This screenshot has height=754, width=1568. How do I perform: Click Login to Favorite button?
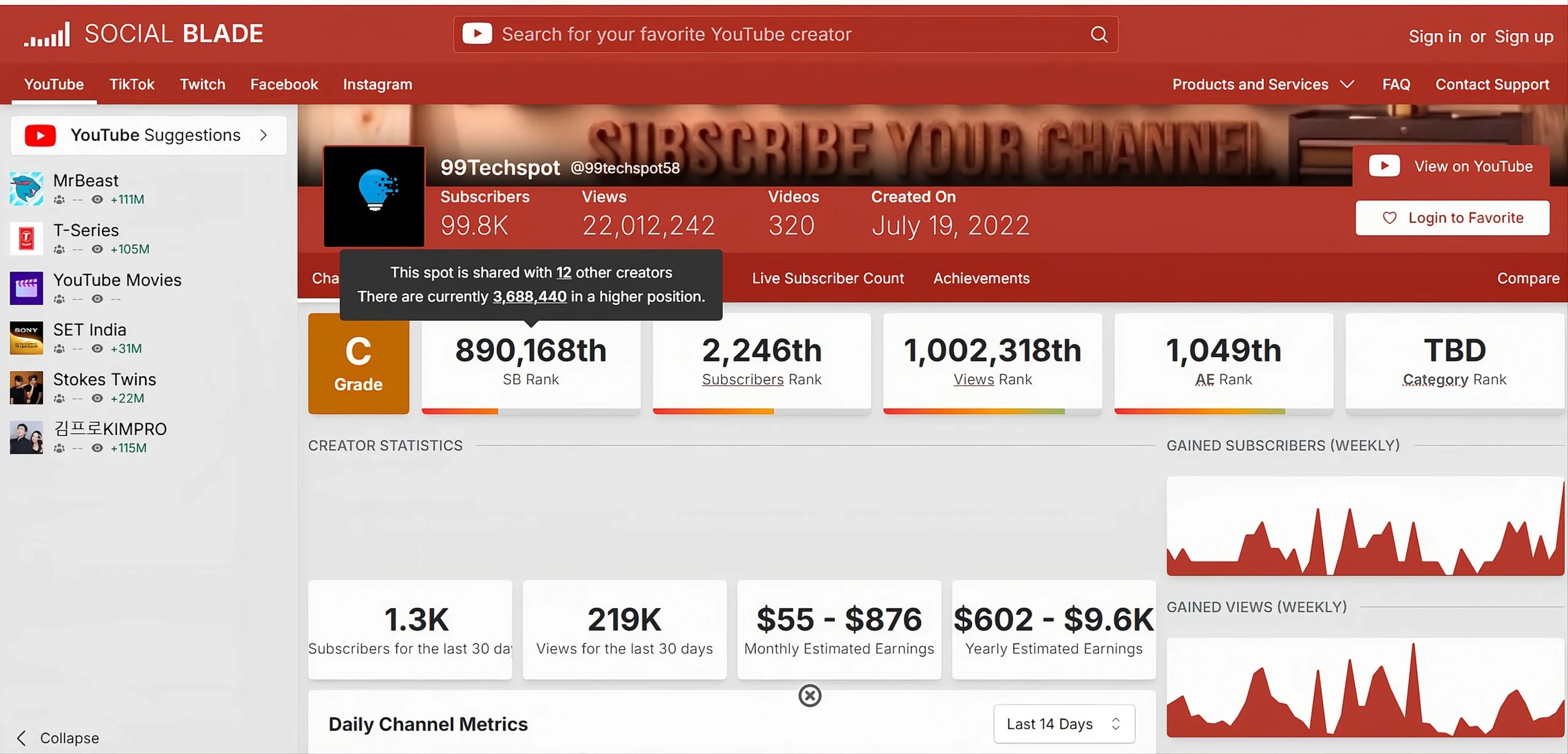[x=1452, y=218]
